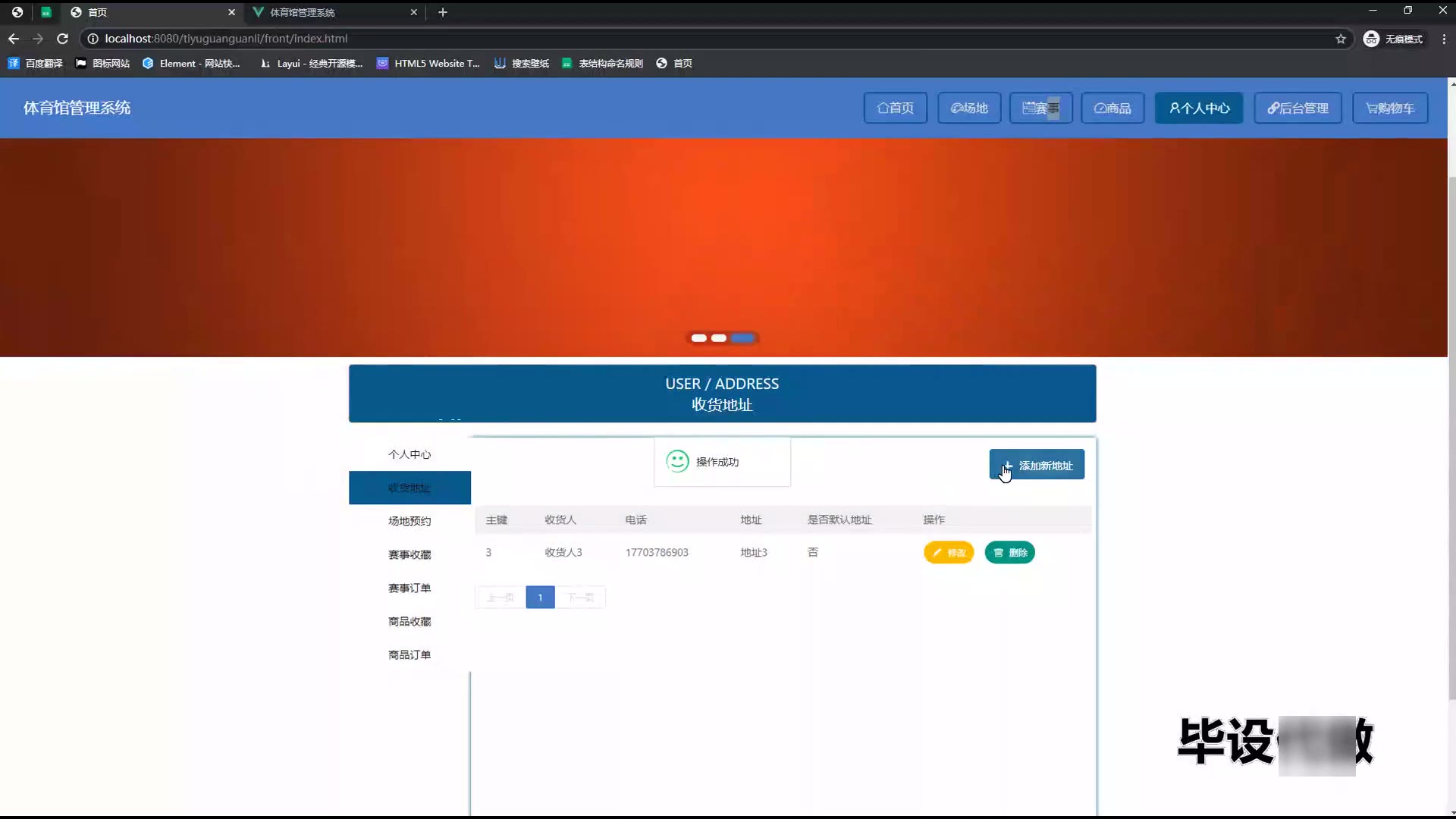
Task: Bookmark page with star icon
Action: click(1341, 39)
